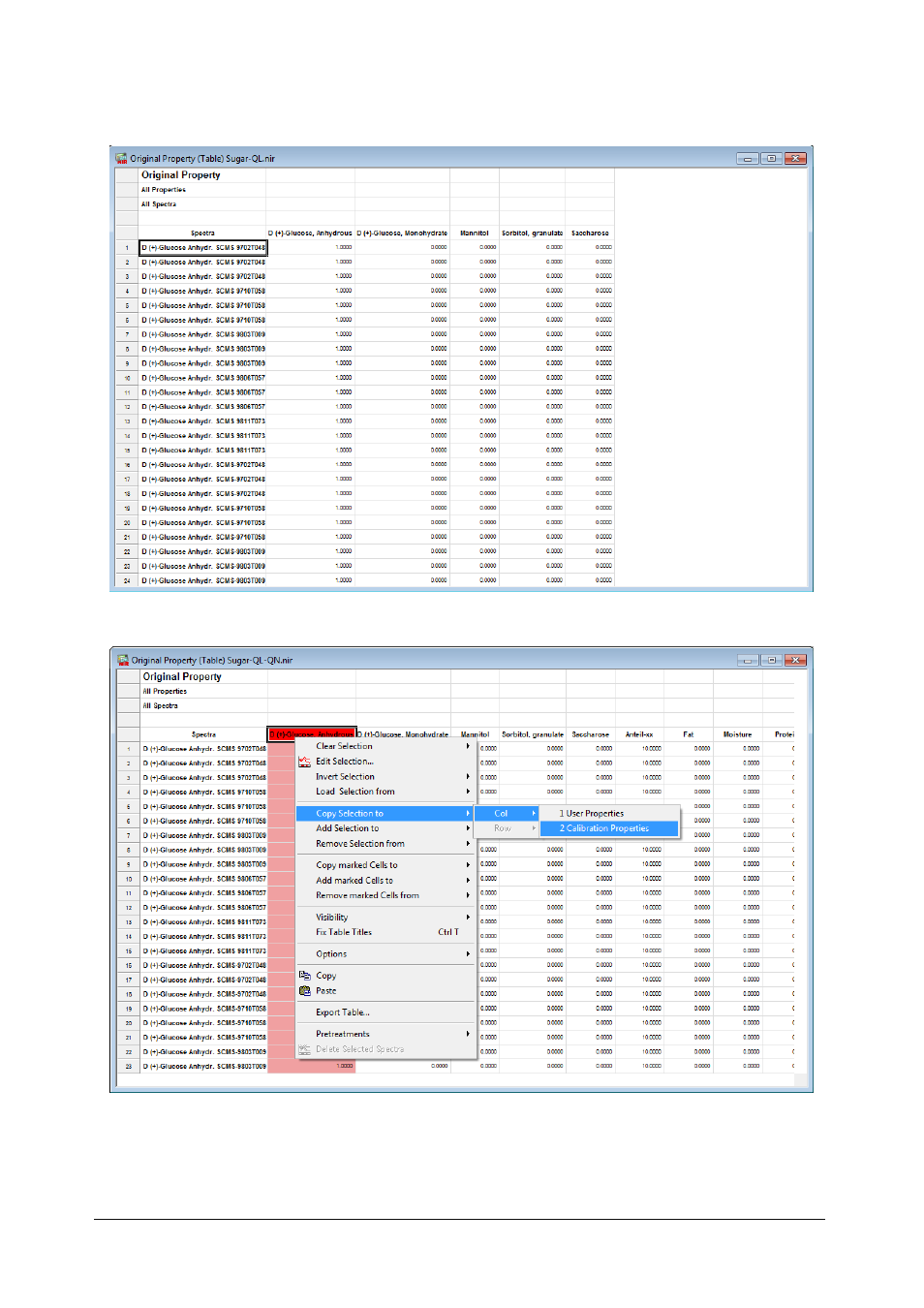Click All Spectra label in Sugar-QL-QN.nir

161,706
